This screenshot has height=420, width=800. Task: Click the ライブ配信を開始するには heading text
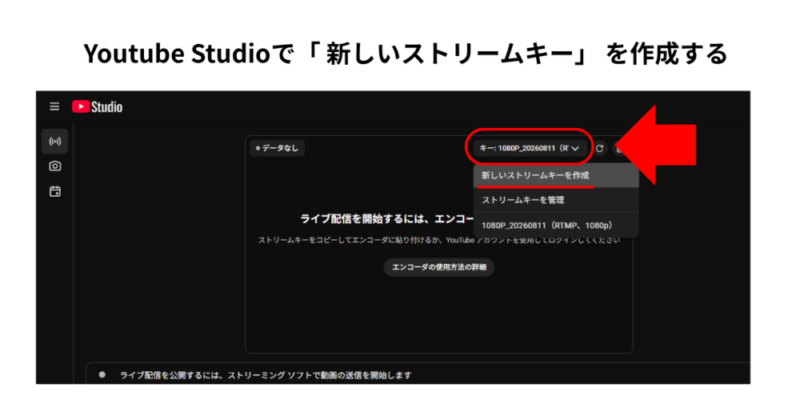387,219
